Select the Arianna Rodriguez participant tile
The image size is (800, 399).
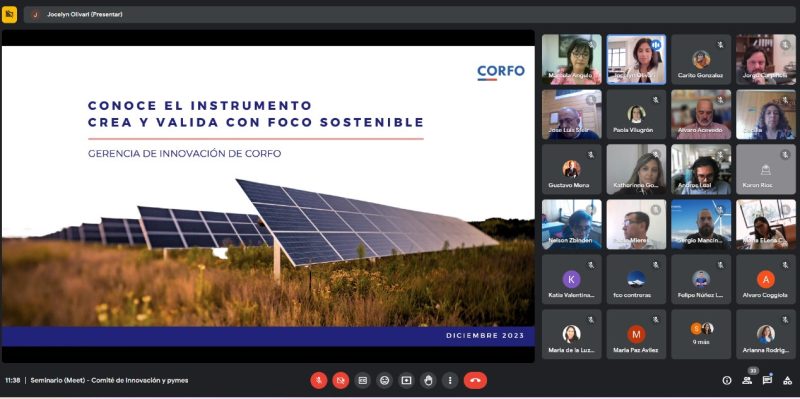tap(766, 335)
